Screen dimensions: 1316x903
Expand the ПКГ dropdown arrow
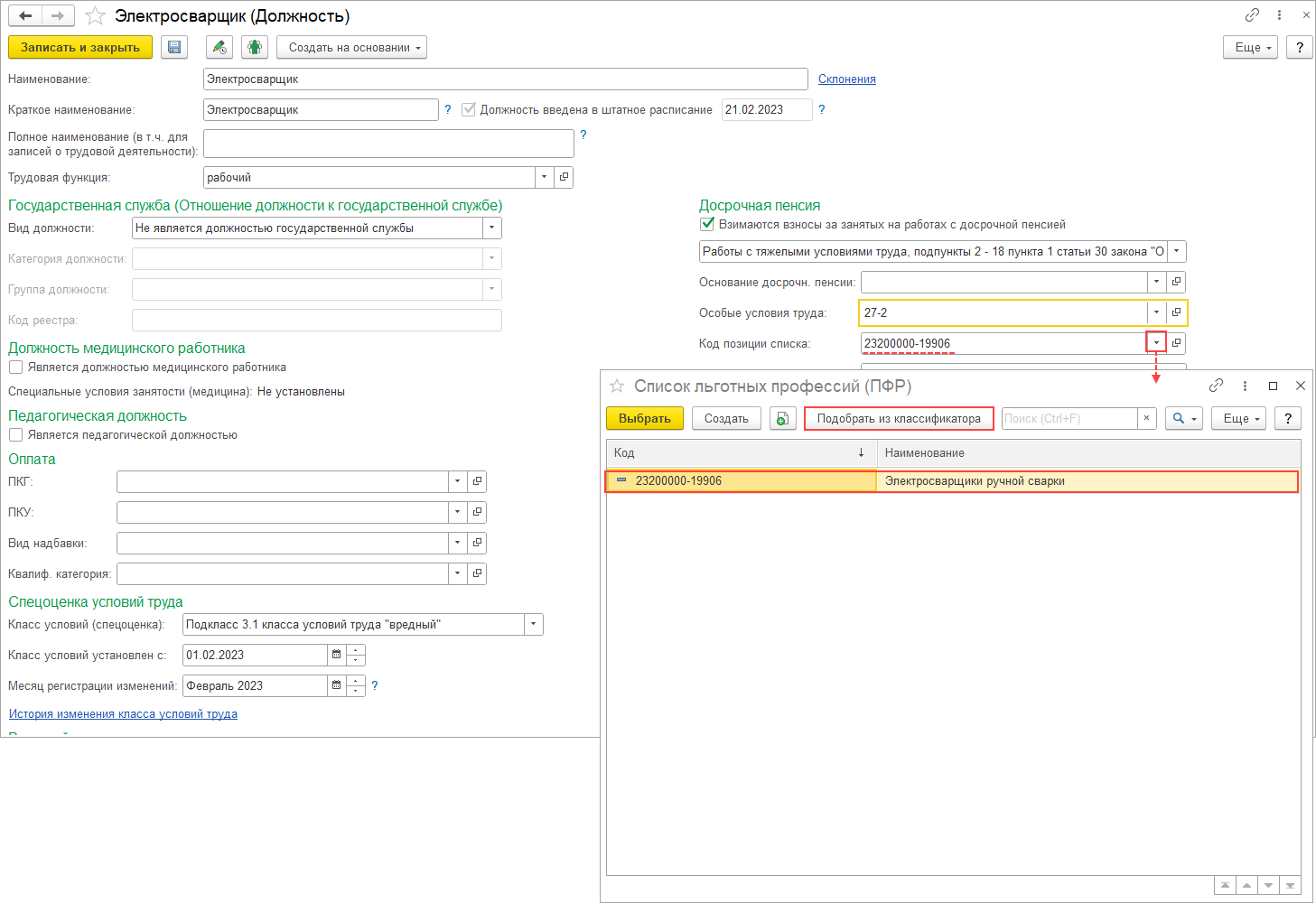[457, 481]
